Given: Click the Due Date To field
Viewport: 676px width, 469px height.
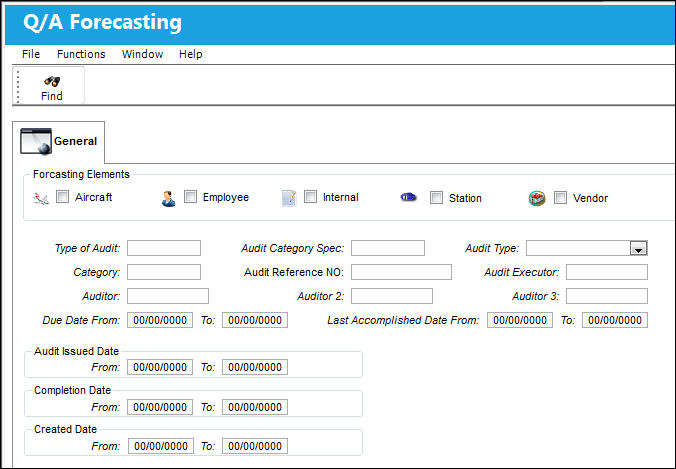Looking at the screenshot, I should click(255, 320).
